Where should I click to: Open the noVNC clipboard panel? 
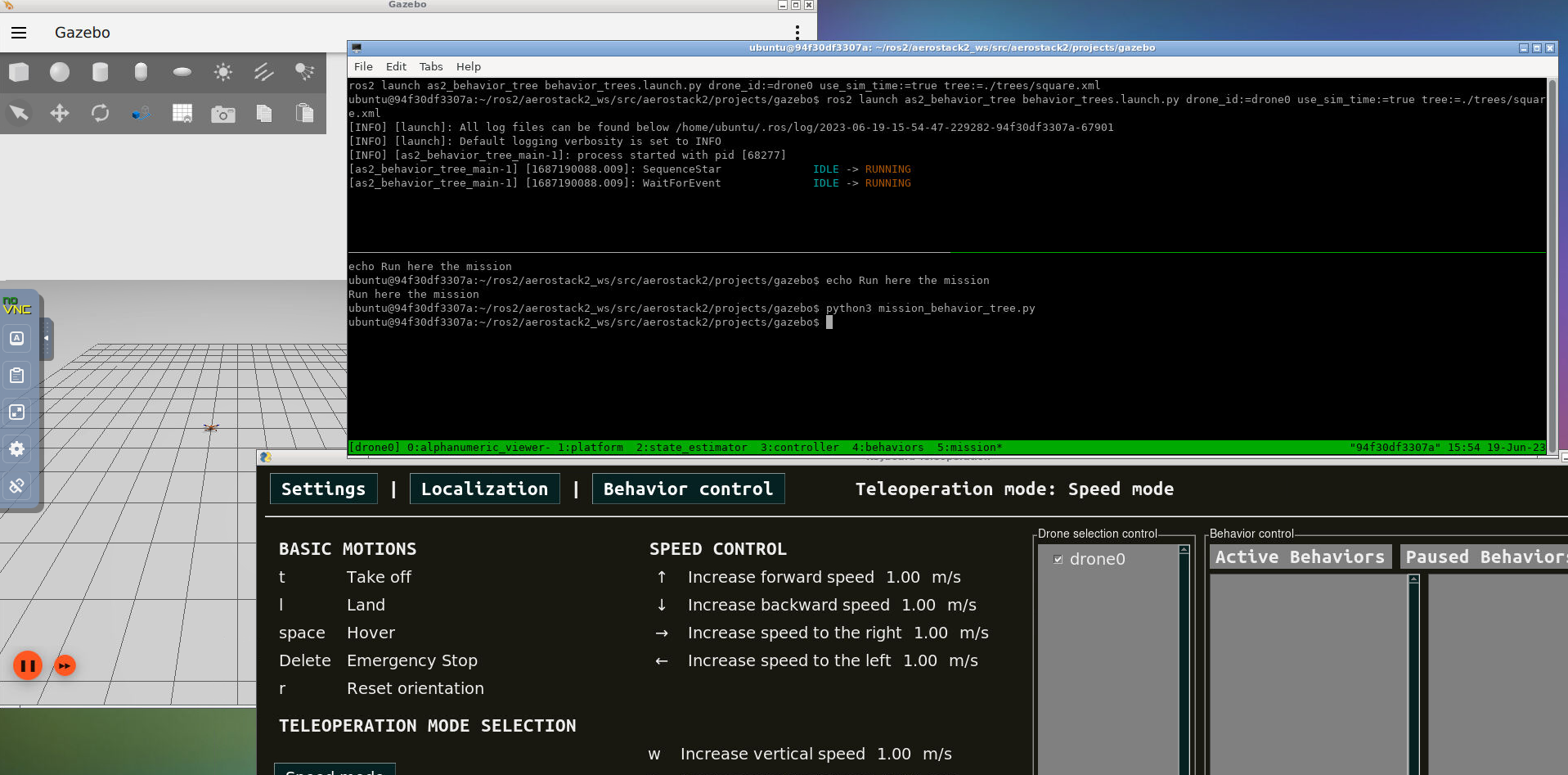[16, 376]
